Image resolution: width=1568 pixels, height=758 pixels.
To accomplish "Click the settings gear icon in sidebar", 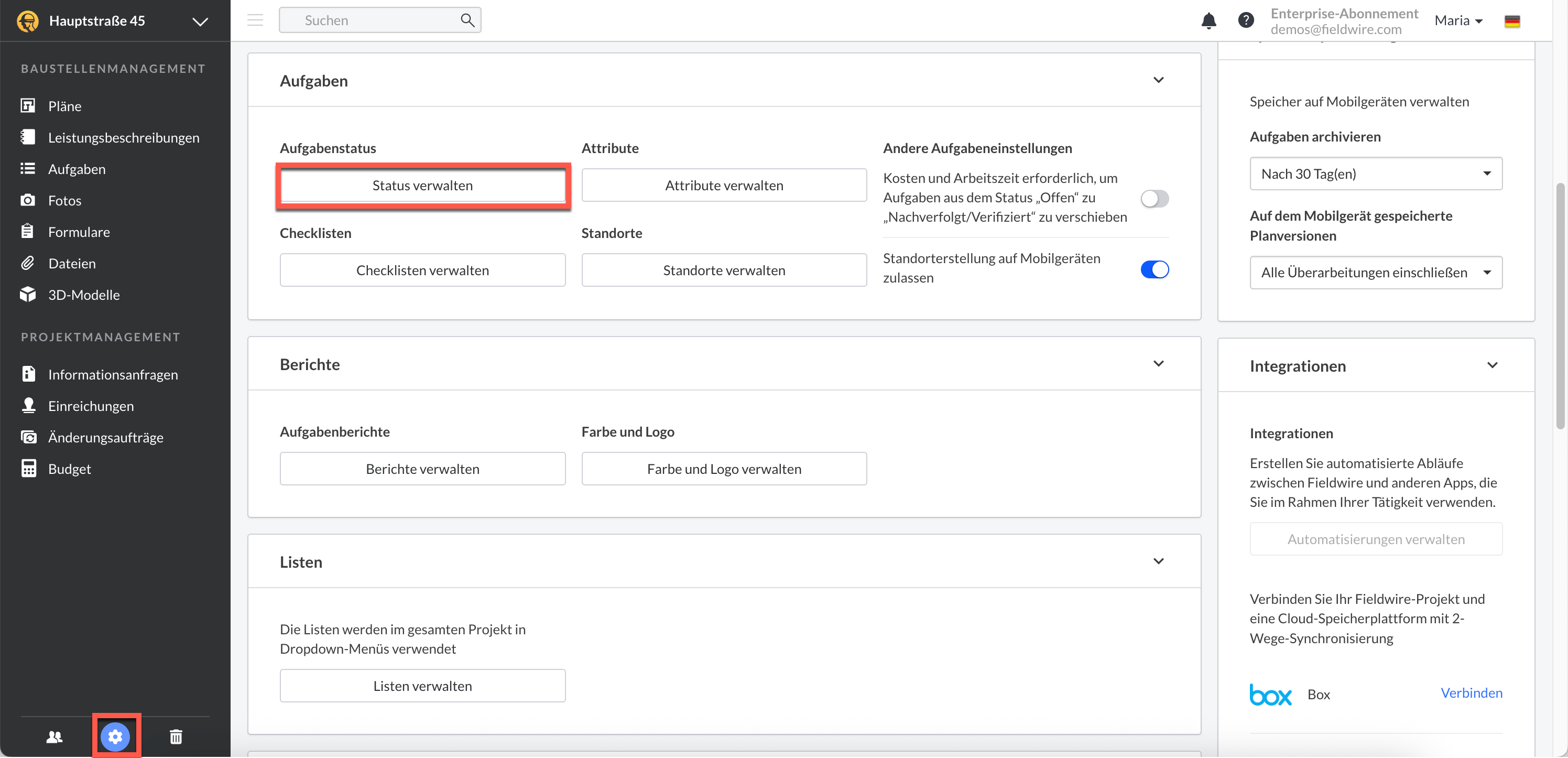I will [116, 737].
